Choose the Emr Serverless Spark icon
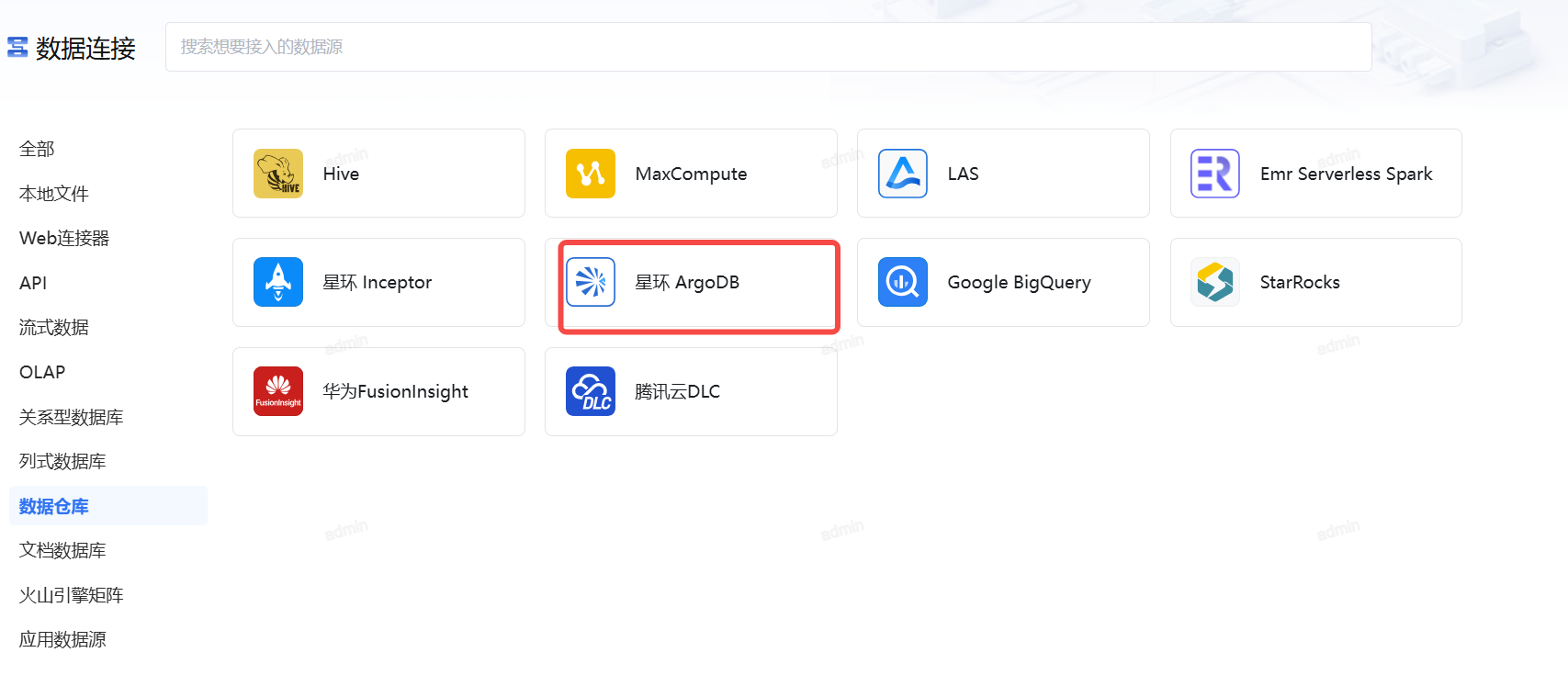This screenshot has height=675, width=1568. click(x=1215, y=174)
